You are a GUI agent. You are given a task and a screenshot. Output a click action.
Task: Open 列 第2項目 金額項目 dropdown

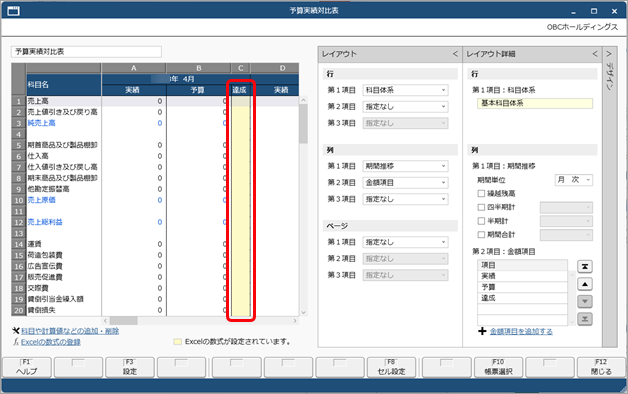click(405, 183)
